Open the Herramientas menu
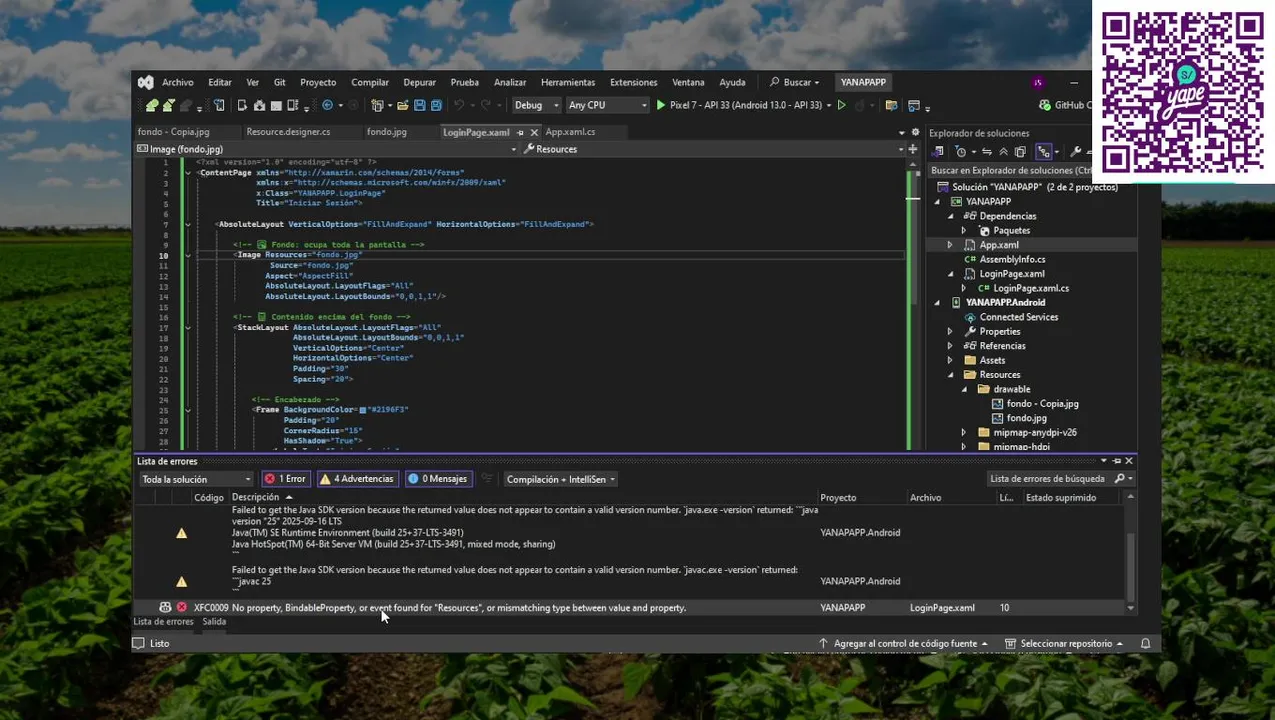This screenshot has height=720, width=1275. (568, 82)
